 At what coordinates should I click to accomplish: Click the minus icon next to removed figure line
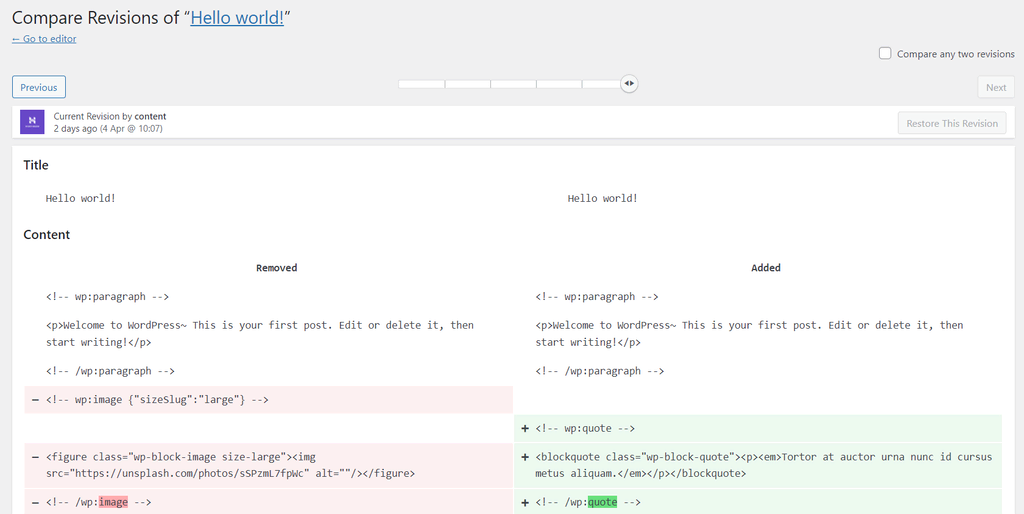click(x=36, y=457)
